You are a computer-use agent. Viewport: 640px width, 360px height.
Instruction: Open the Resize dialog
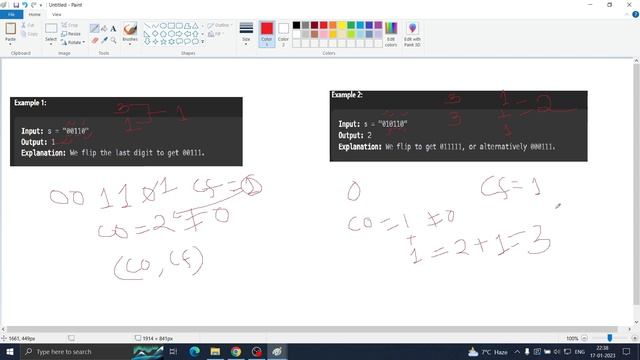point(71,34)
